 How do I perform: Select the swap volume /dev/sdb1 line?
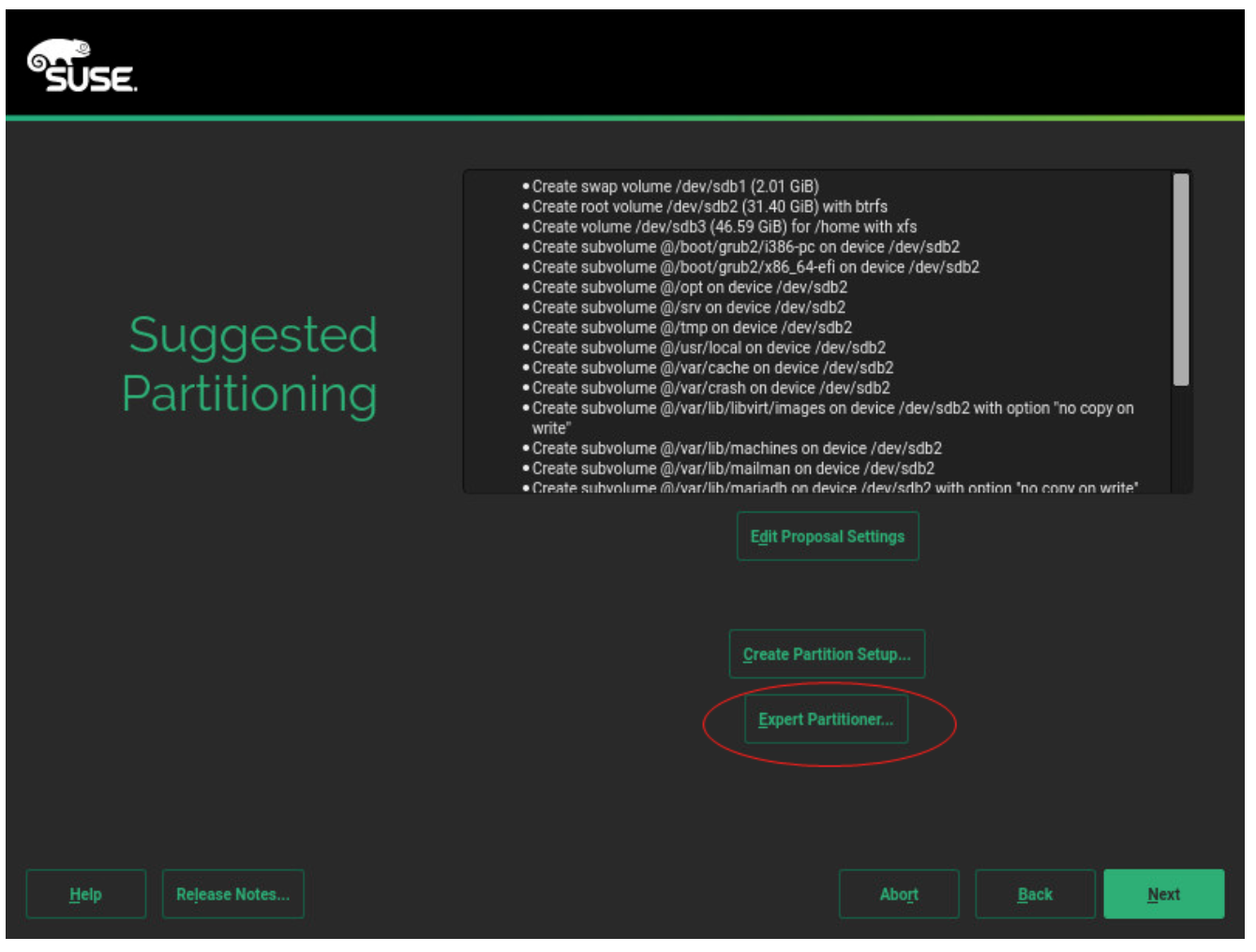point(675,186)
